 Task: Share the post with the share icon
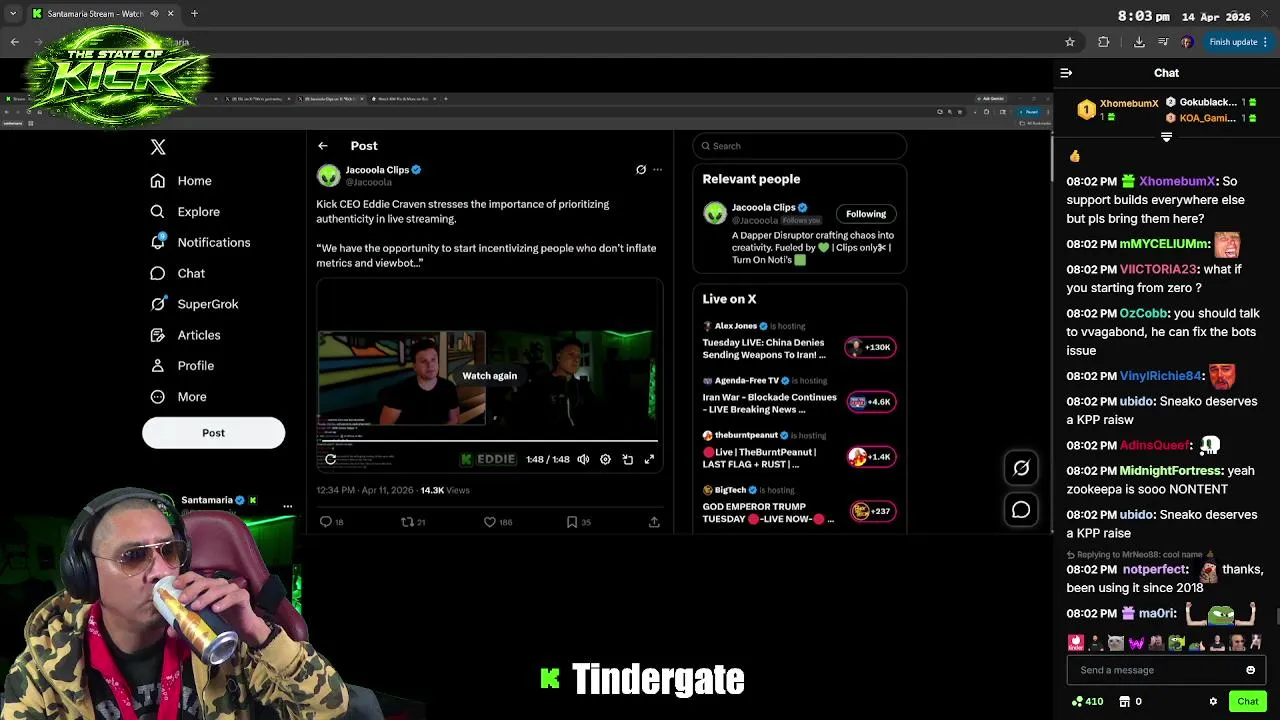[654, 522]
